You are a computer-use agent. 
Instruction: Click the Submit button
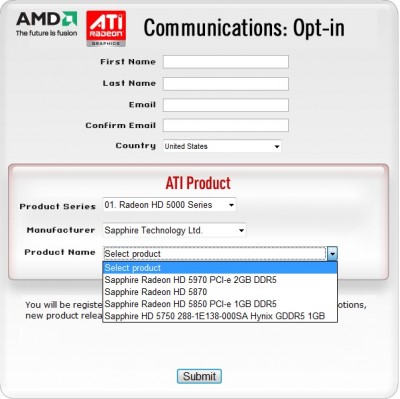tap(199, 376)
